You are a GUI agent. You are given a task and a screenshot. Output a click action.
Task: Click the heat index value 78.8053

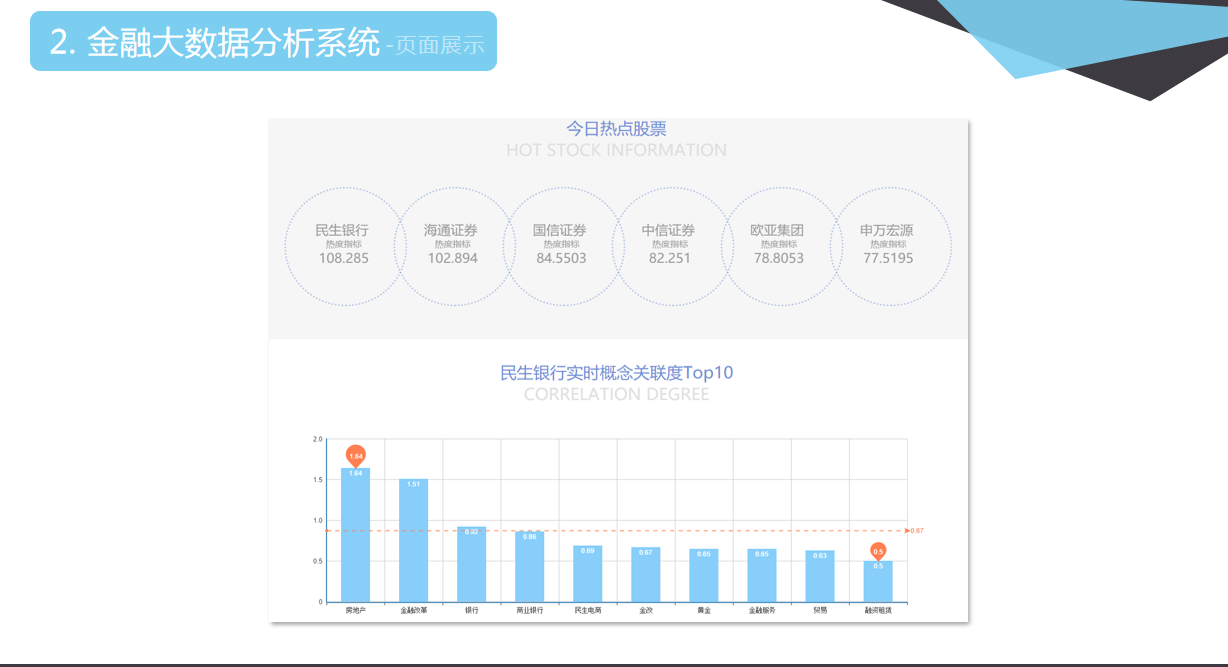point(779,258)
